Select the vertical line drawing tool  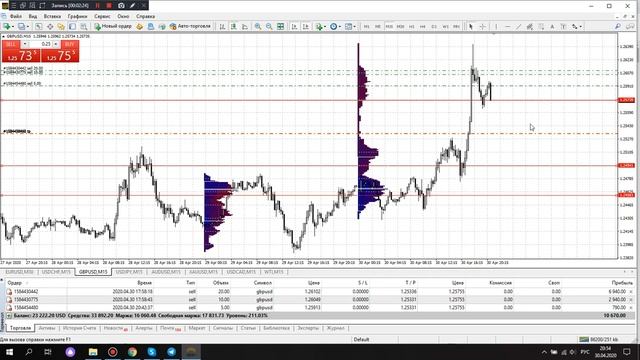pos(496,26)
